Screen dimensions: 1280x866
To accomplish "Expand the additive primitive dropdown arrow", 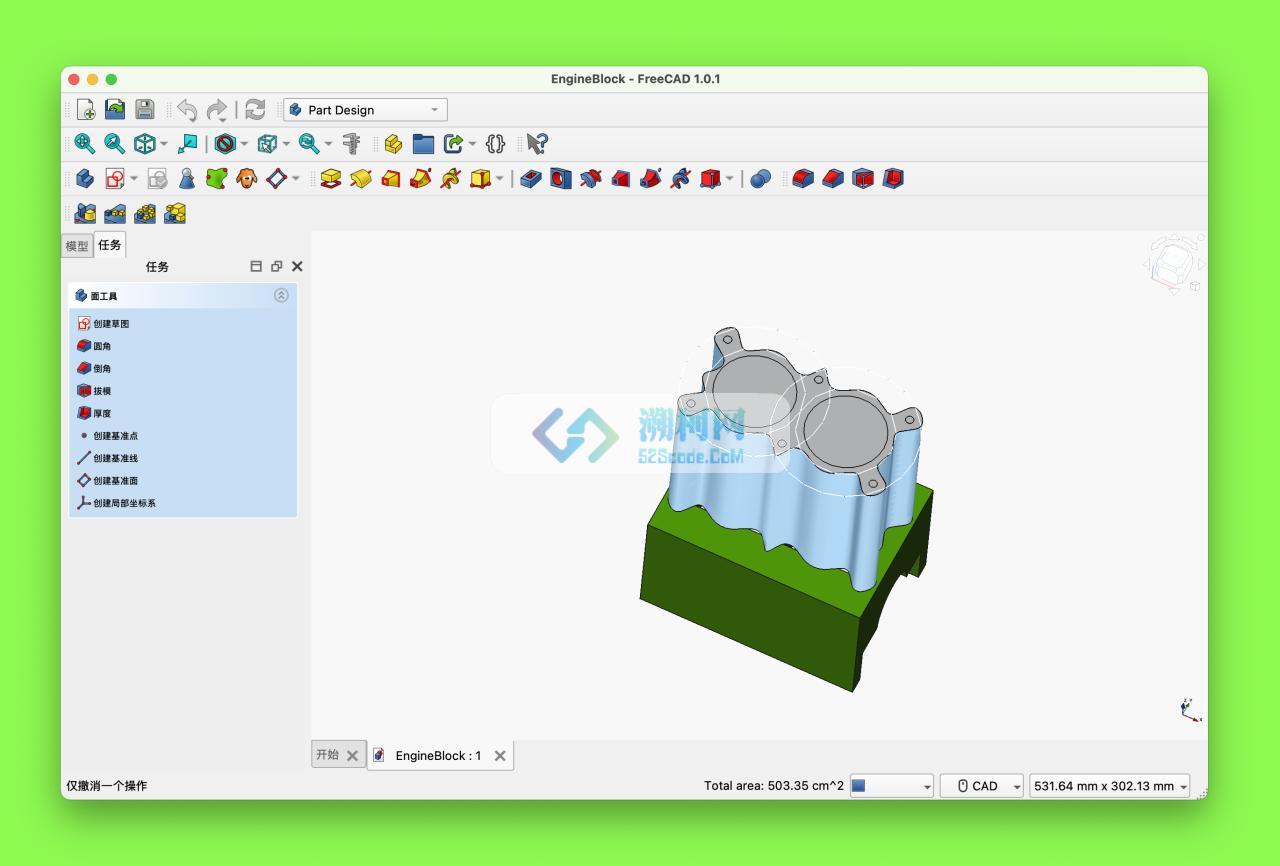I will pos(500,180).
